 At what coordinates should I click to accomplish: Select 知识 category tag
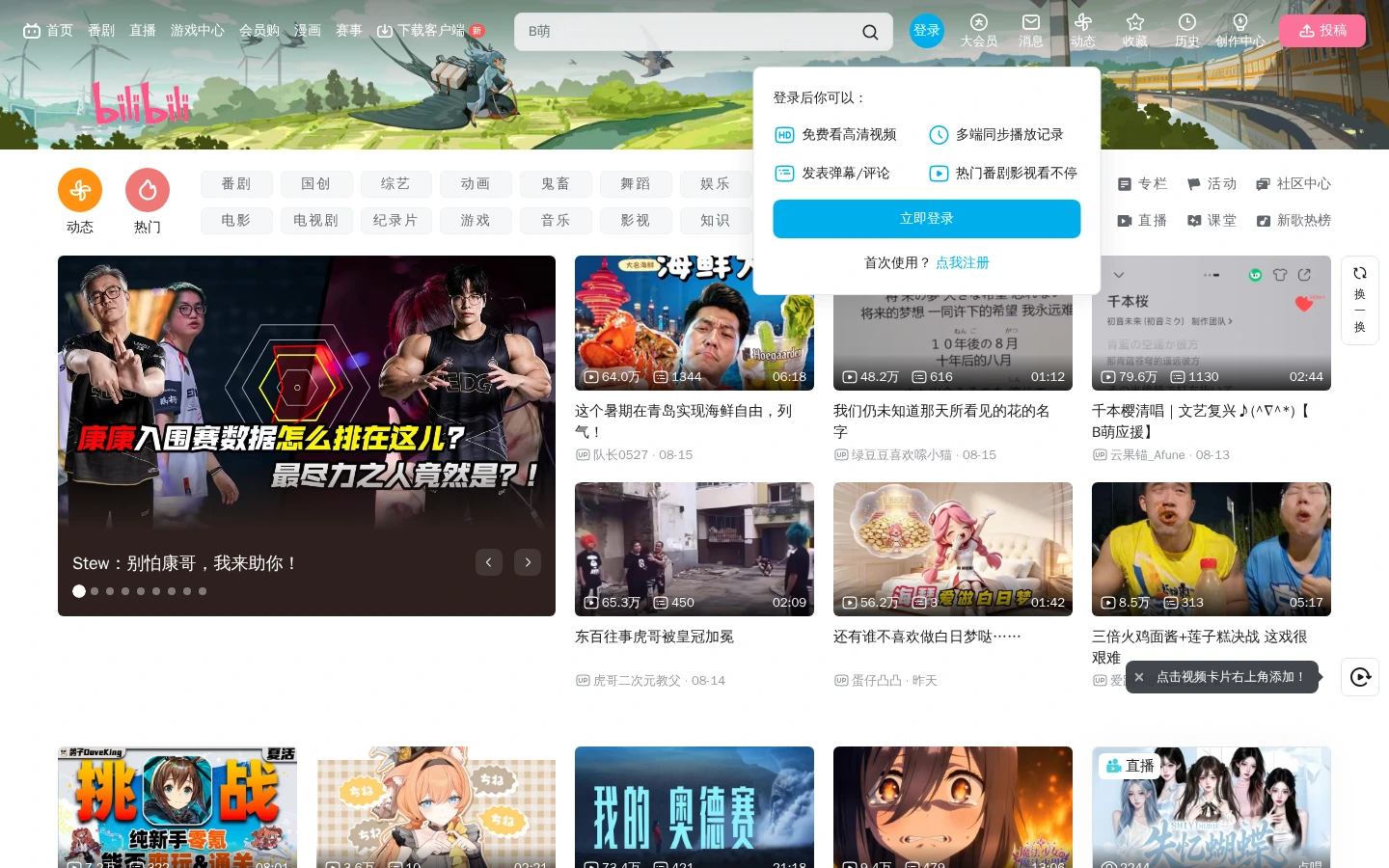(x=717, y=221)
